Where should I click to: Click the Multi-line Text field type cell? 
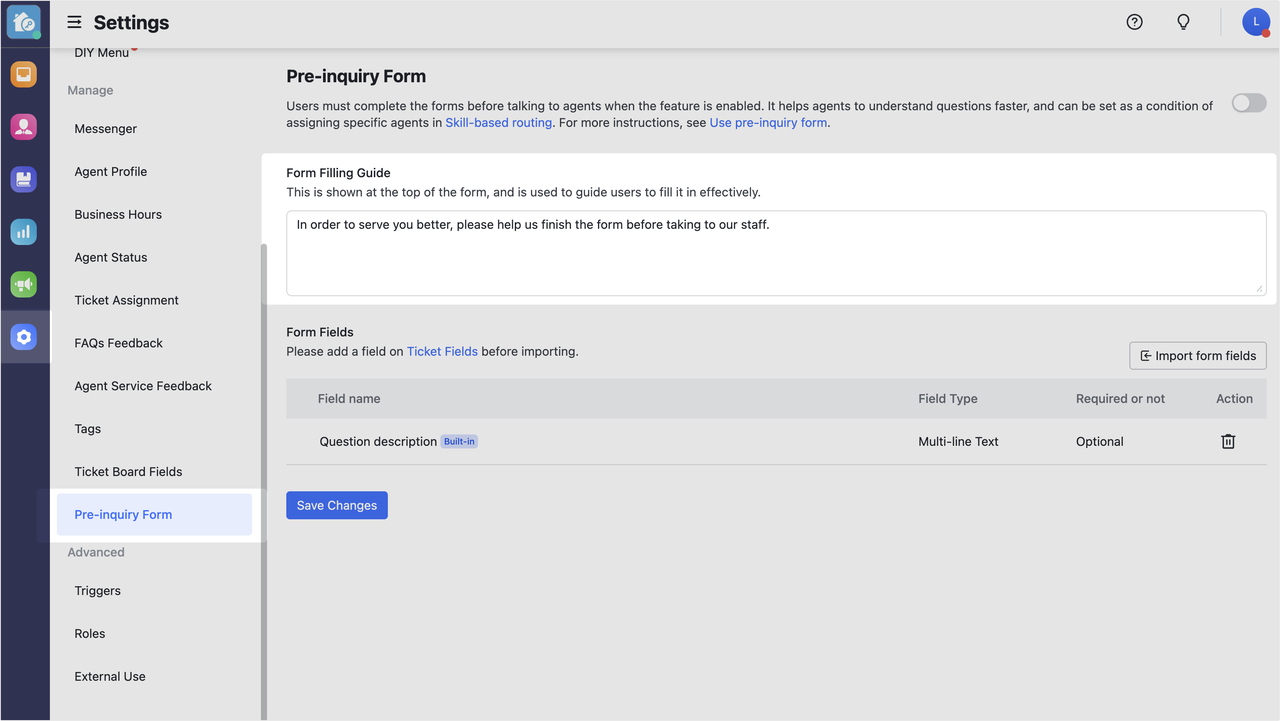tap(958, 442)
